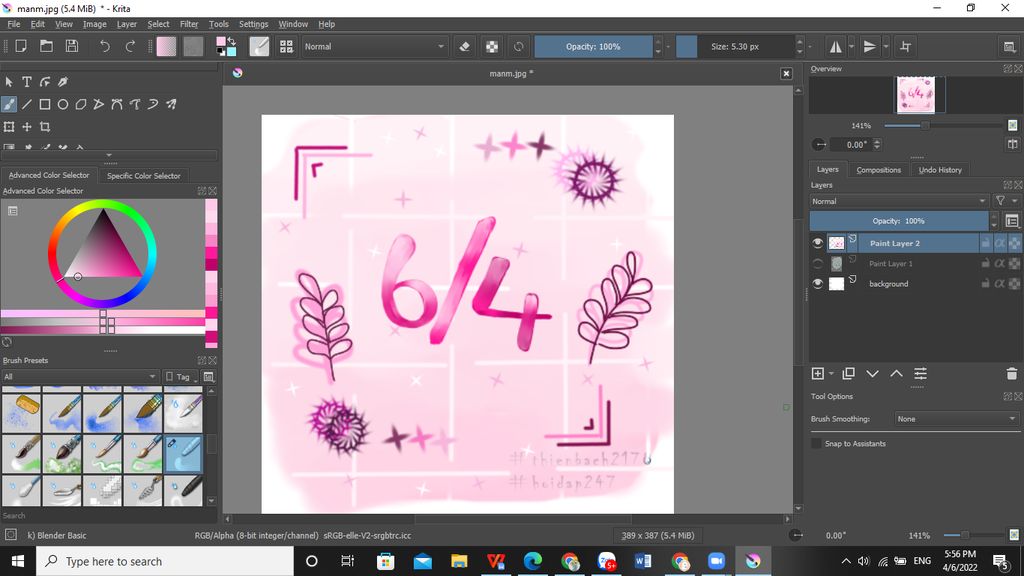This screenshot has height=576, width=1024.
Task: Open the Select menu
Action: point(158,24)
